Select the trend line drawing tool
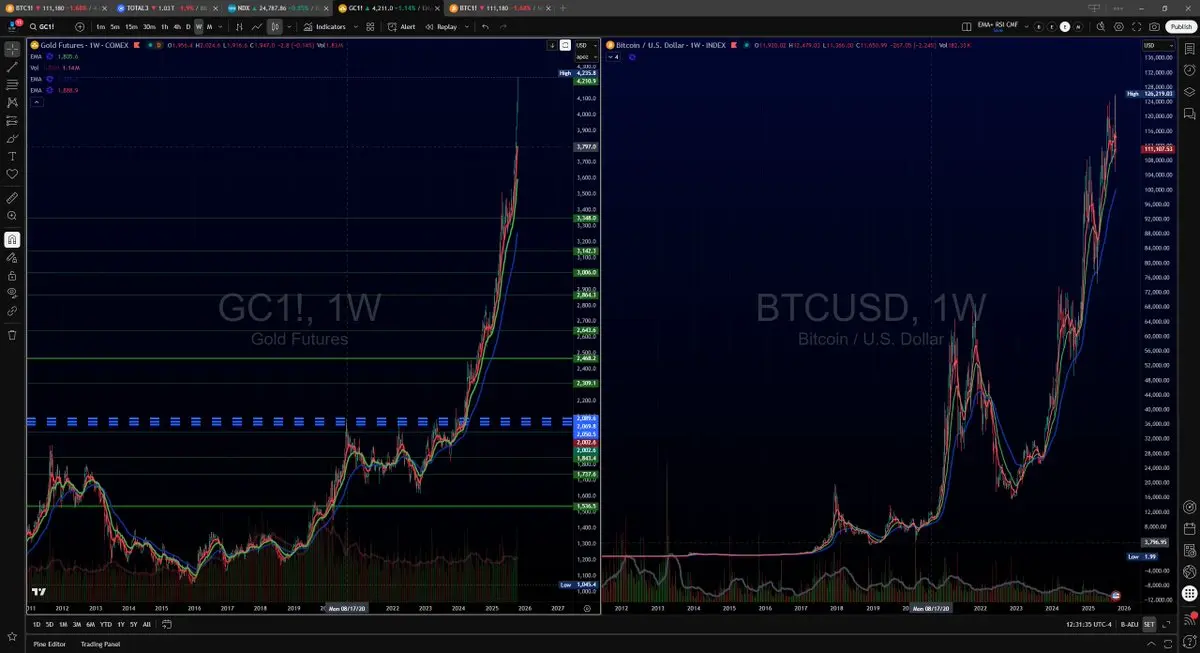Screen dimensions: 1200x653 tap(12, 66)
